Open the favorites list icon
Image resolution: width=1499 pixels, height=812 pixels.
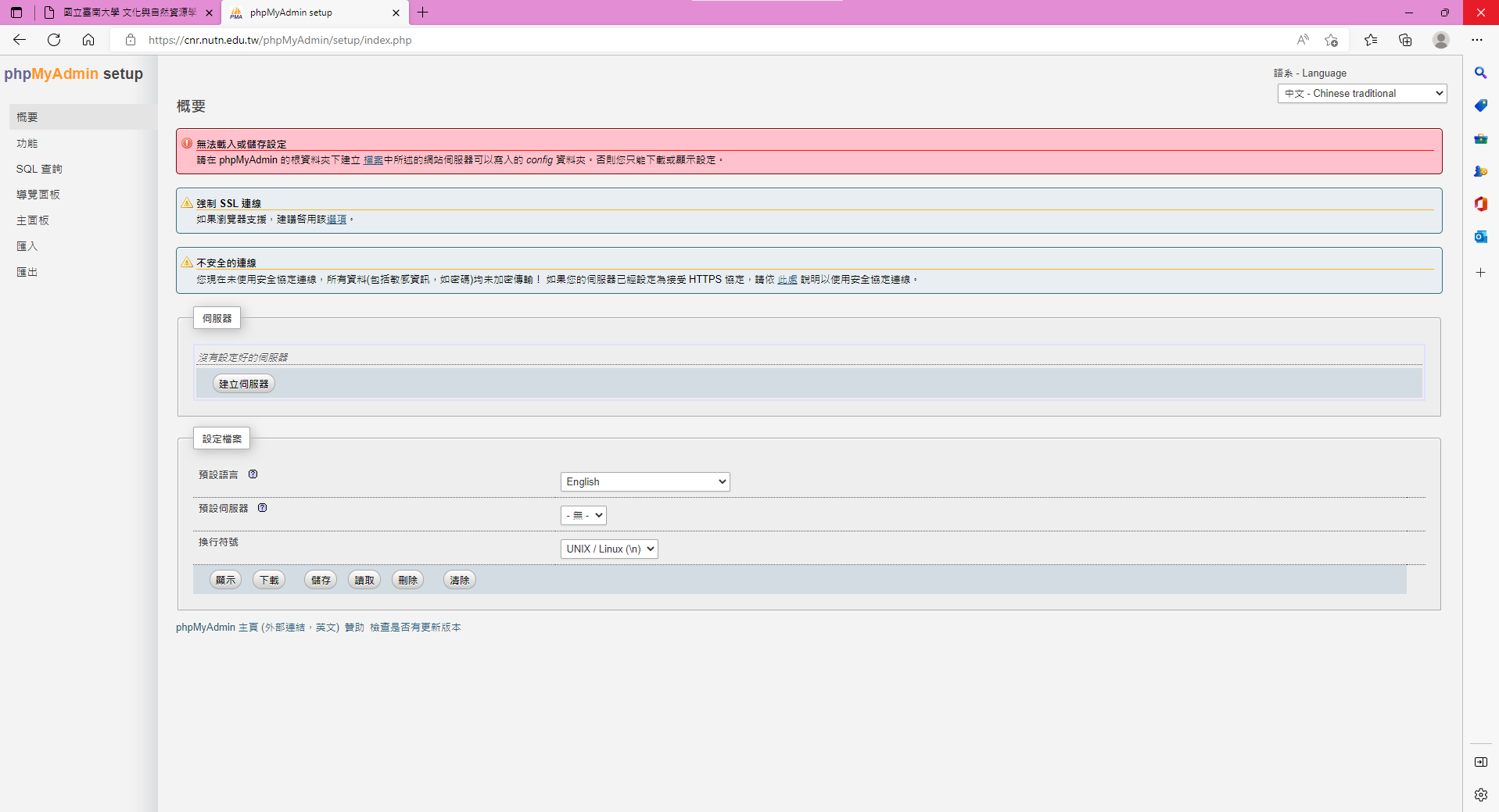click(x=1371, y=40)
